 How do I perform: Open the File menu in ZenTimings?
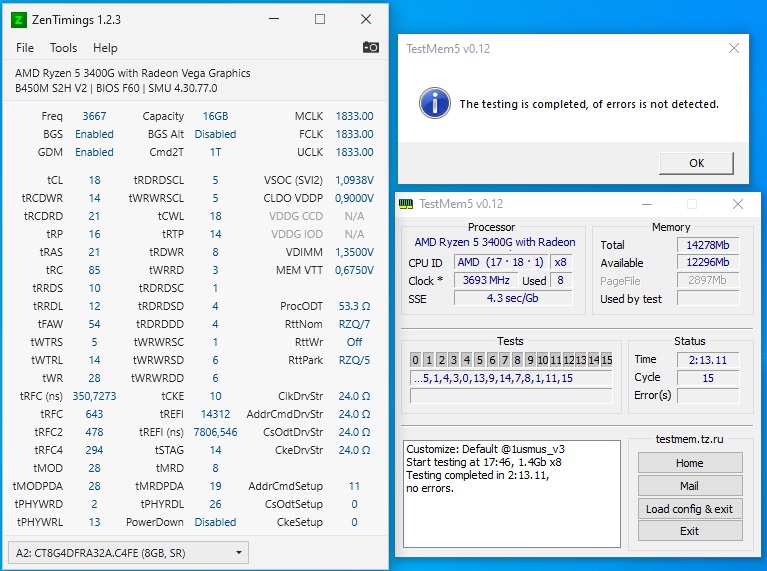click(x=25, y=48)
